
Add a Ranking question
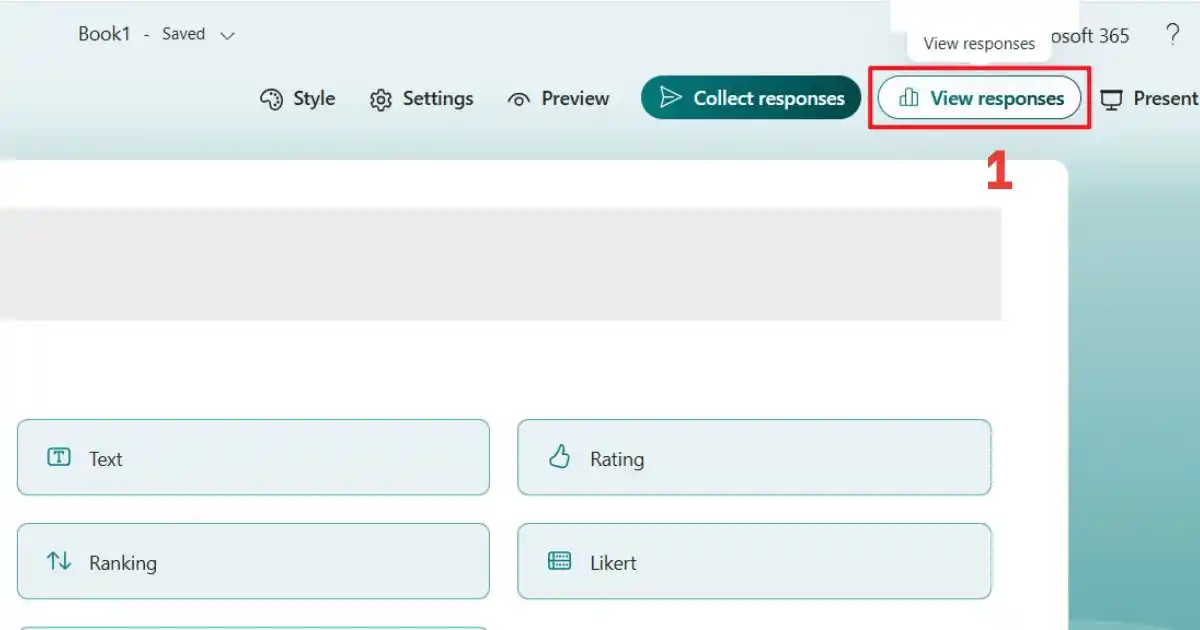253,561
